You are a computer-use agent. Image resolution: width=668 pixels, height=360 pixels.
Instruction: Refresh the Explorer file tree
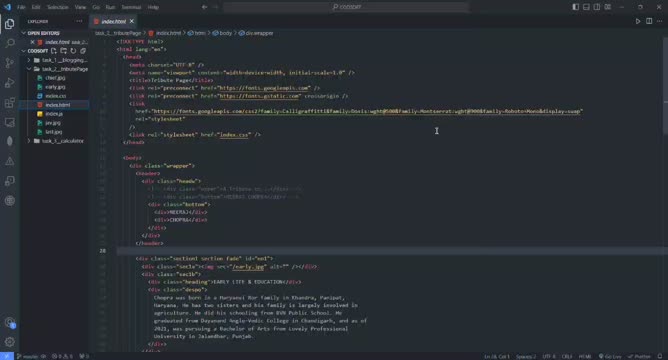(73, 51)
